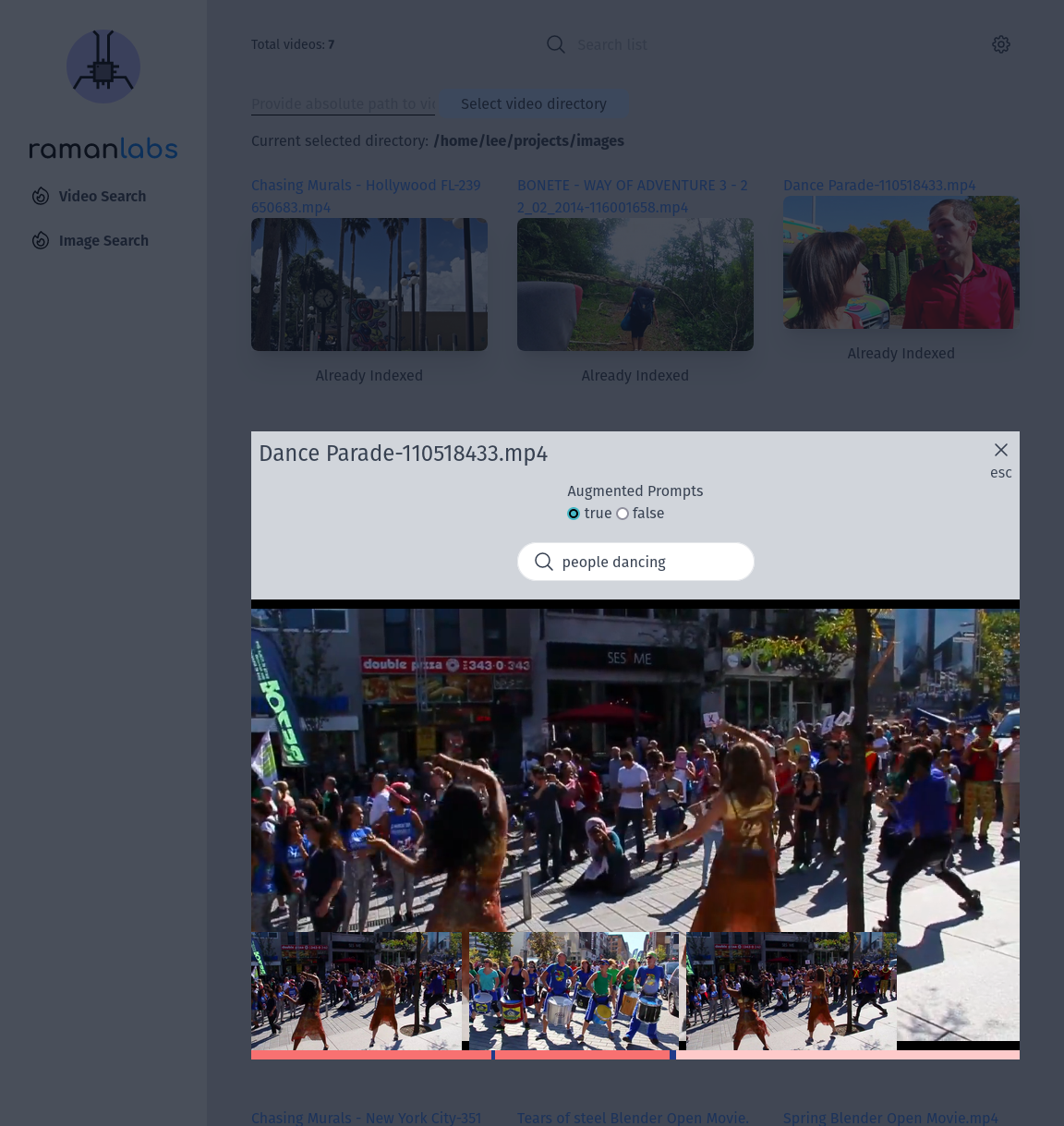1064x1126 pixels.
Task: Open BONETE Way of Adventure video link
Action: point(633,196)
